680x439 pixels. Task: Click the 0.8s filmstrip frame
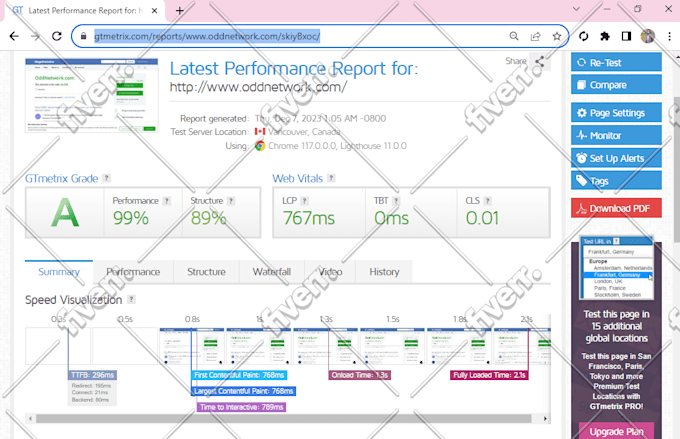(x=192, y=346)
